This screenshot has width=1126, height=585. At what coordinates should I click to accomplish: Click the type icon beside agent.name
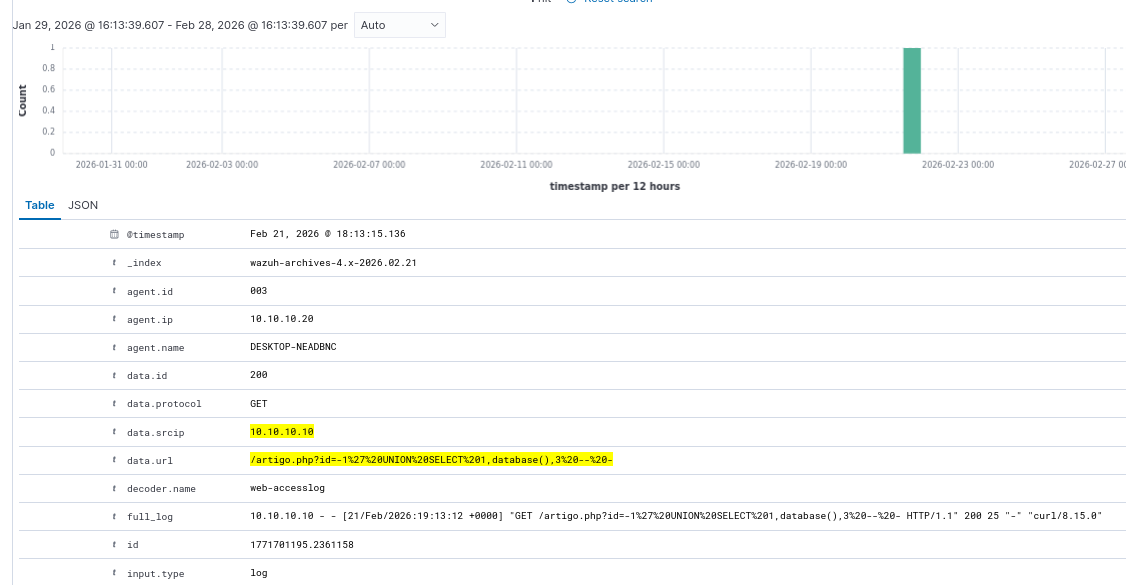pos(114,347)
